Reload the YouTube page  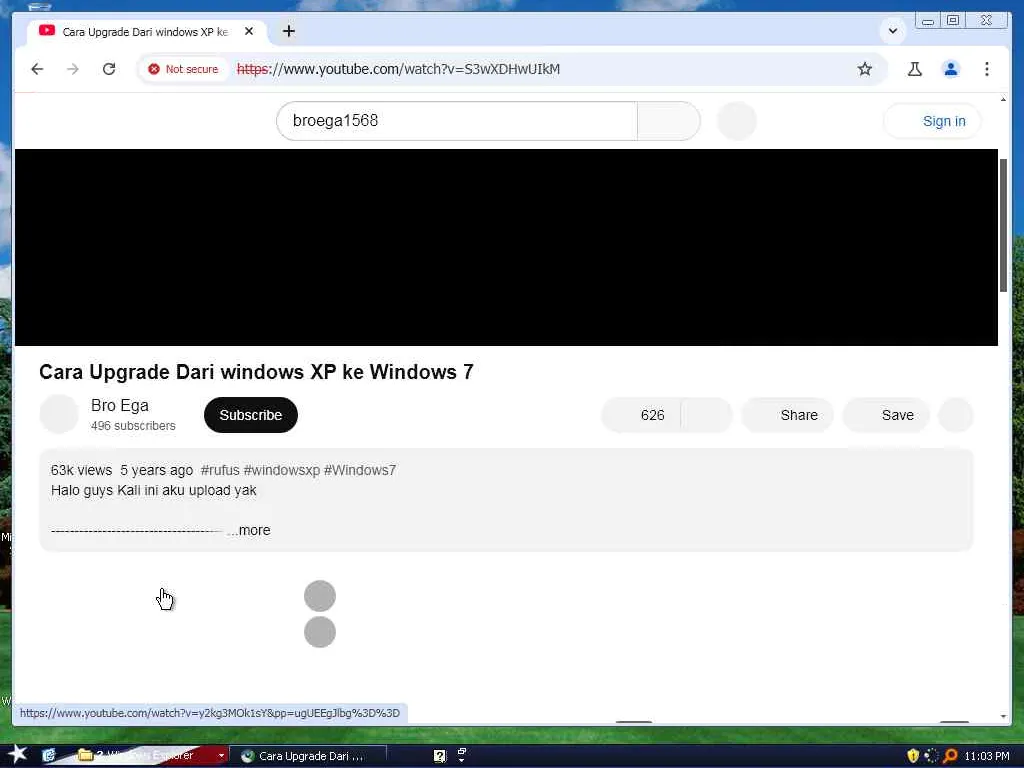[109, 69]
